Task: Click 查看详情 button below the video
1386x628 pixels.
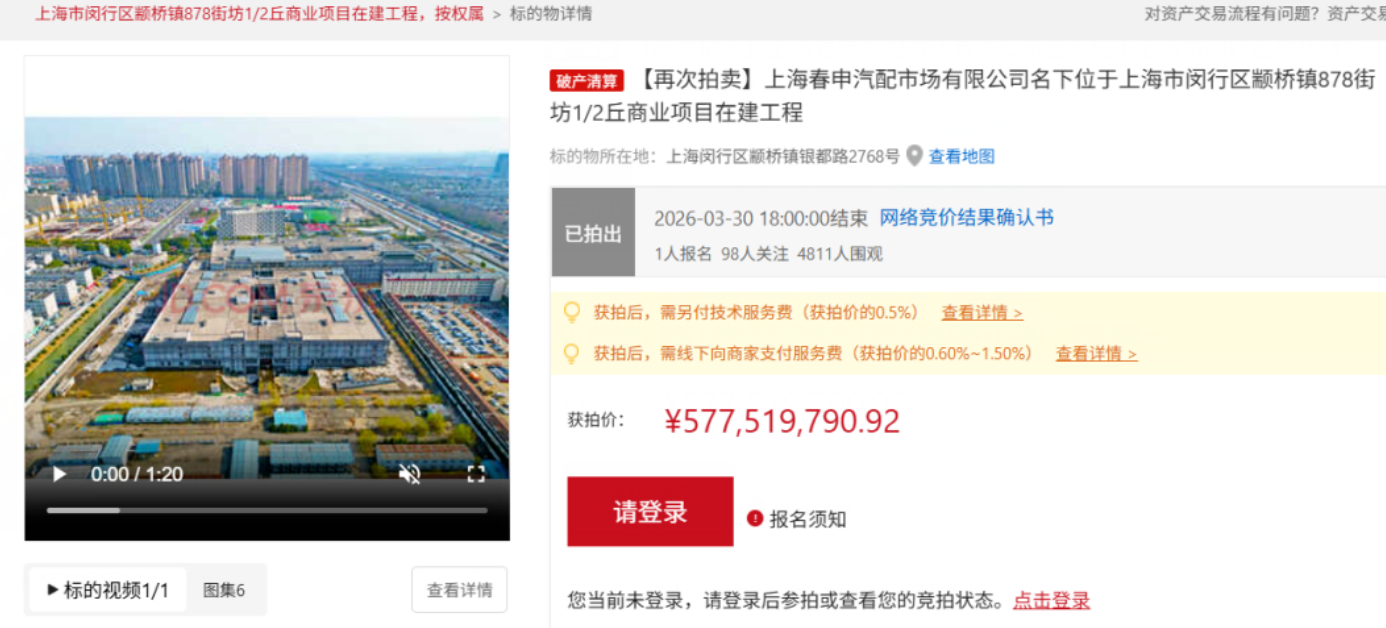Action: pos(459,590)
